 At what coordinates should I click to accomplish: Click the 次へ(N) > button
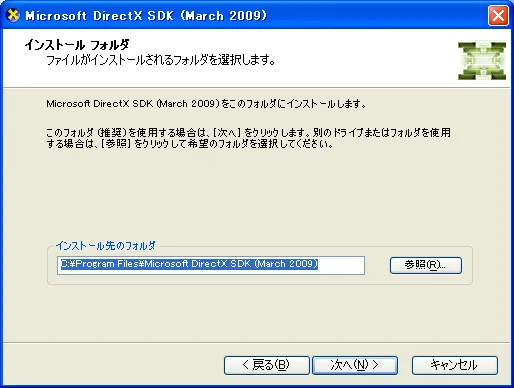pyautogui.click(x=355, y=365)
